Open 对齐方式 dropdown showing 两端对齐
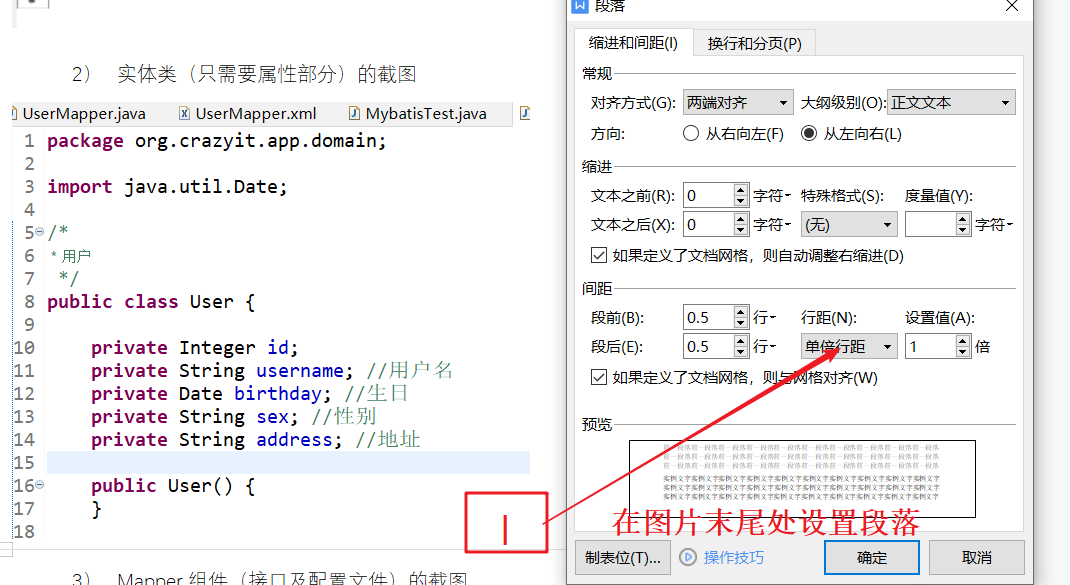This screenshot has width=1070, height=585. point(738,102)
